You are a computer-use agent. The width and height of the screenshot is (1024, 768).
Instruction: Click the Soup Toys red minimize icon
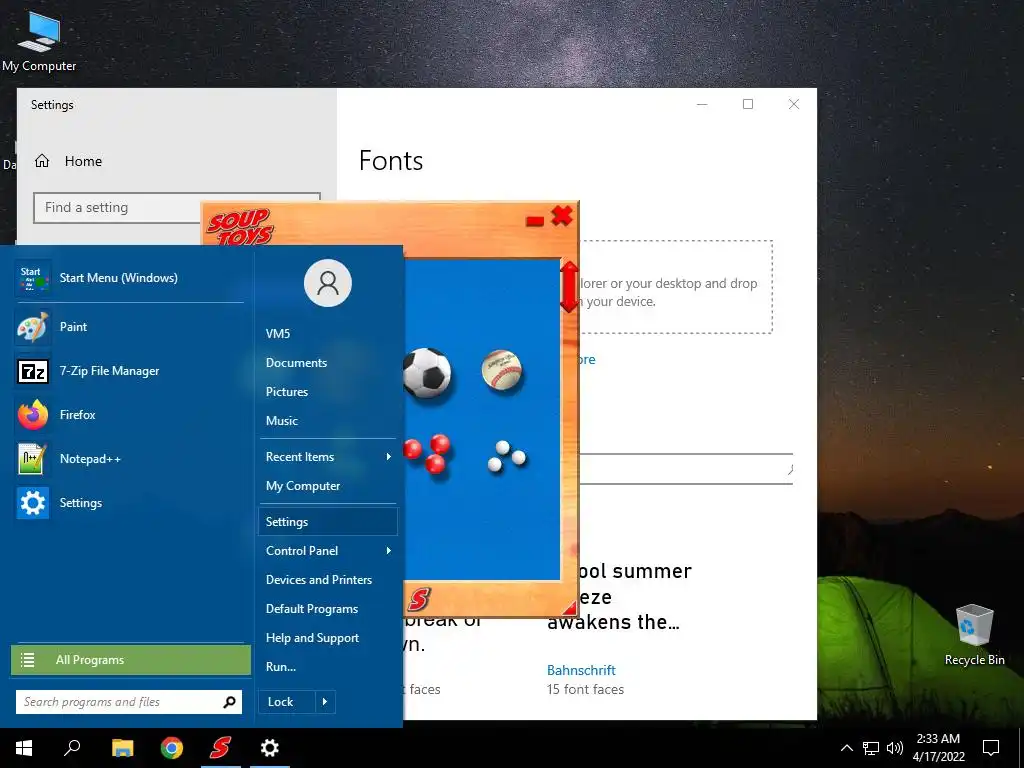point(535,221)
